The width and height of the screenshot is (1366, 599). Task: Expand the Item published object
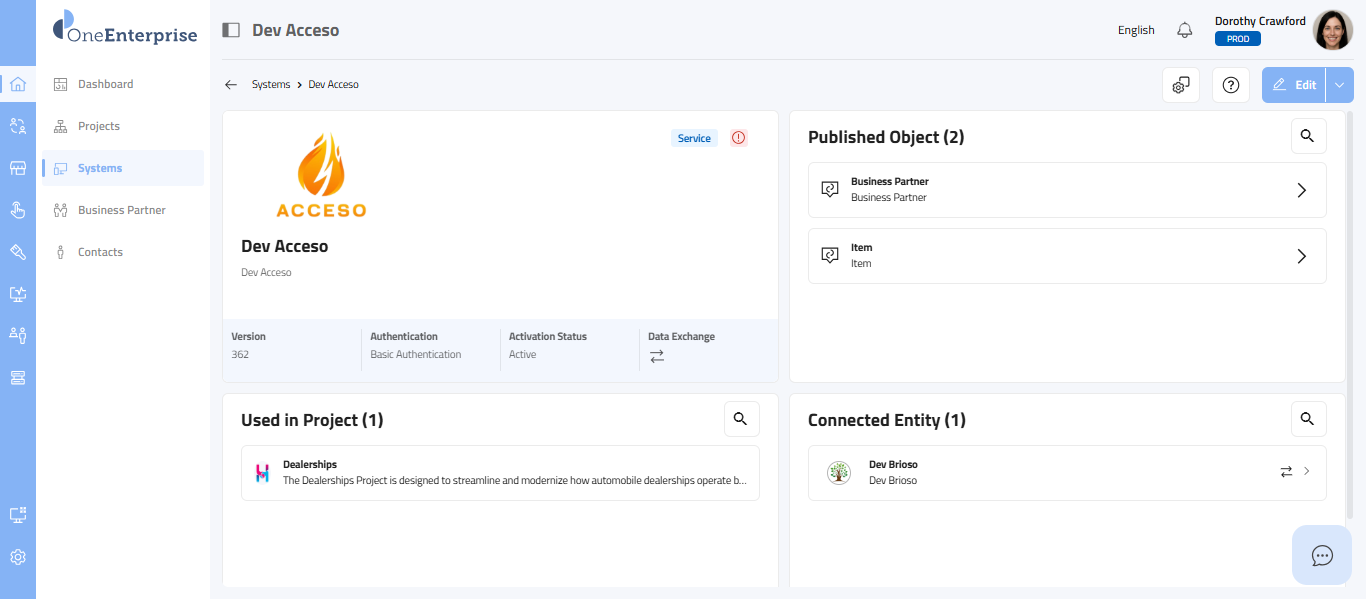1301,256
